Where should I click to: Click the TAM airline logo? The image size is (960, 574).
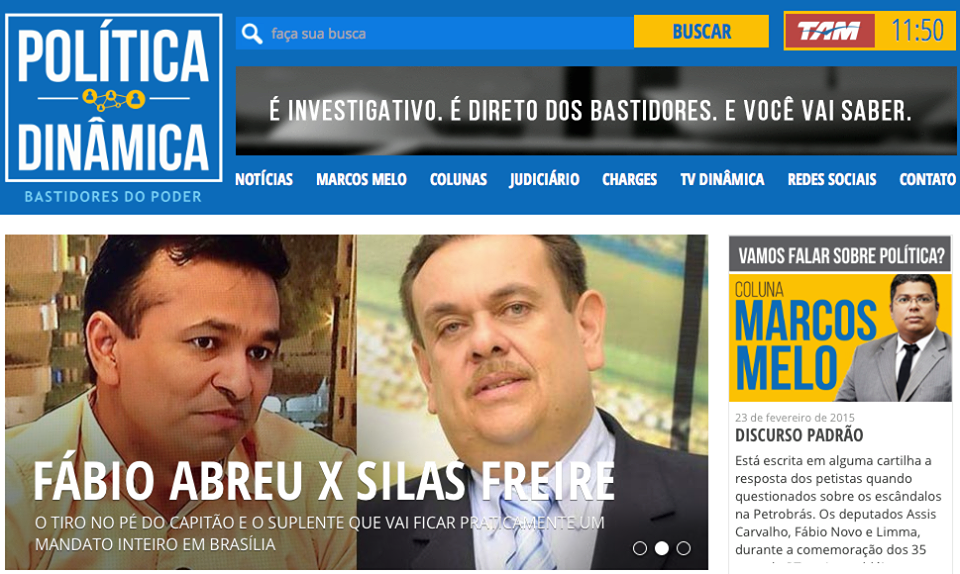(829, 31)
